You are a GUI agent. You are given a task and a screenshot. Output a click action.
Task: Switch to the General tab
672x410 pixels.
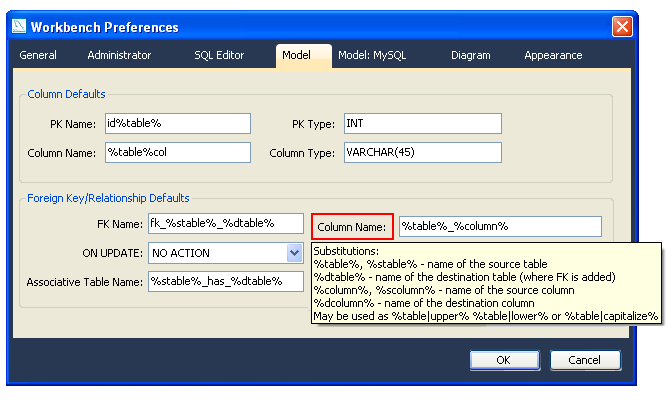pyautogui.click(x=38, y=56)
